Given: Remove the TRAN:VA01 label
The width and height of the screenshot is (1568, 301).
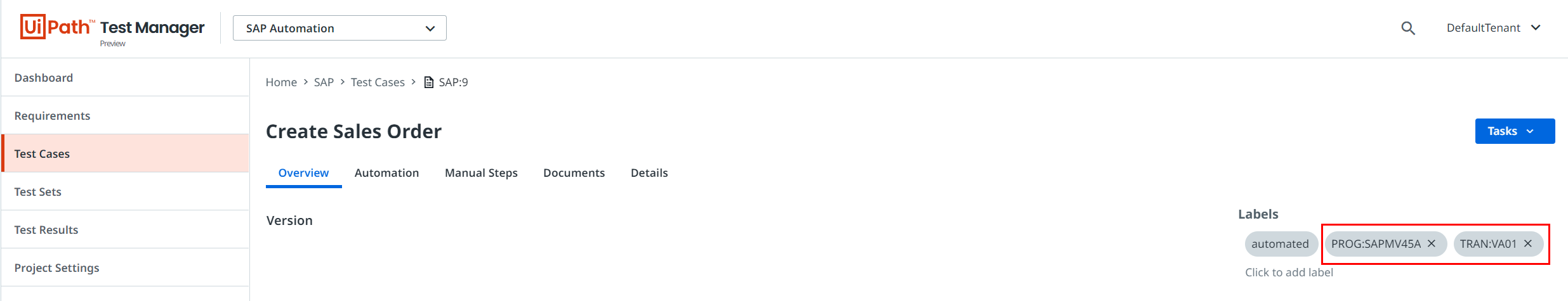Looking at the screenshot, I should pos(1528,243).
